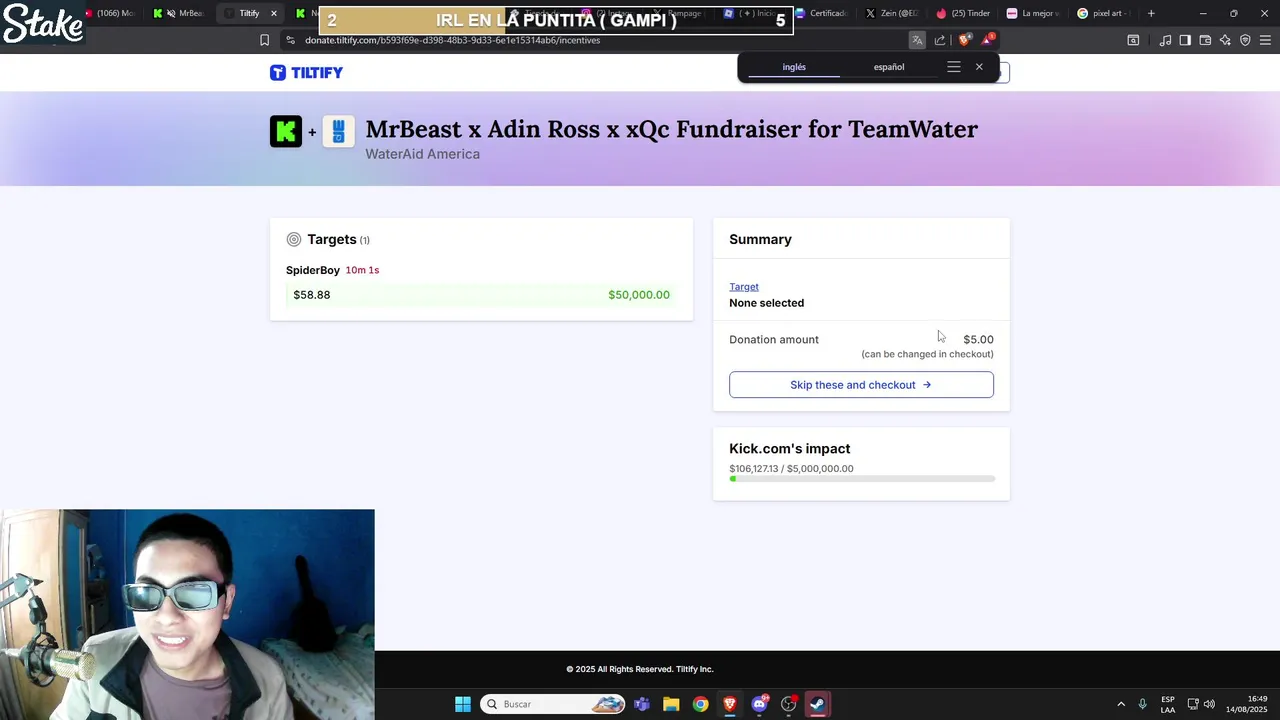This screenshot has width=1280, height=720.
Task: Open translate popup options menu icon
Action: [x=954, y=67]
